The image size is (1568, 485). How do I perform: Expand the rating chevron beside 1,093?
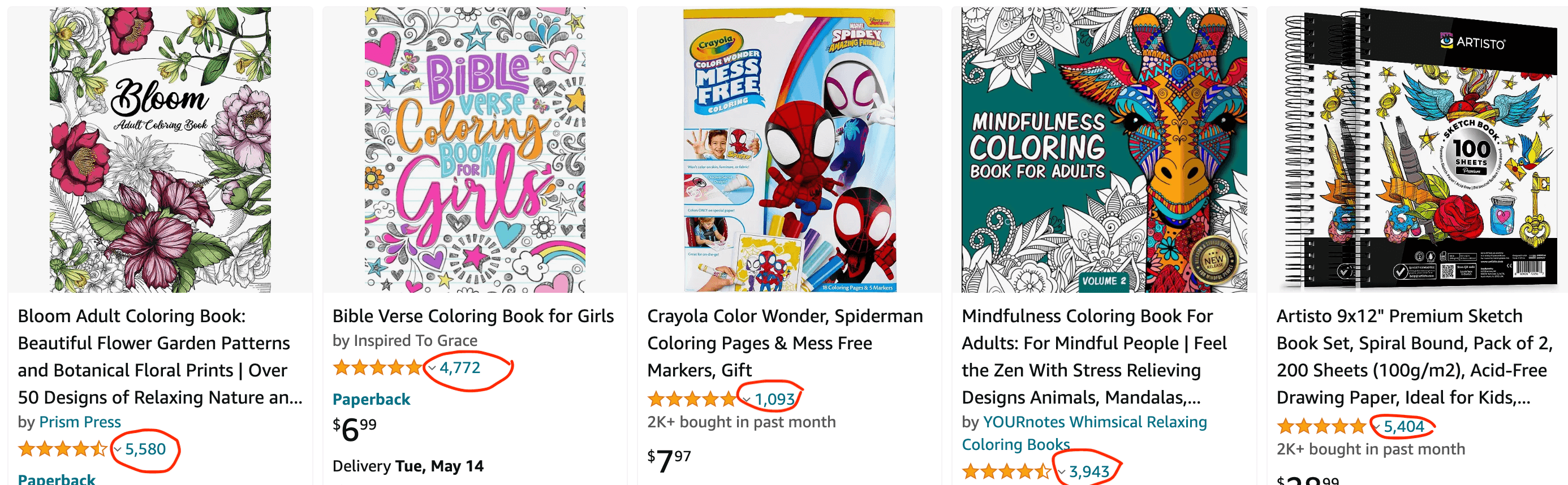tap(747, 400)
